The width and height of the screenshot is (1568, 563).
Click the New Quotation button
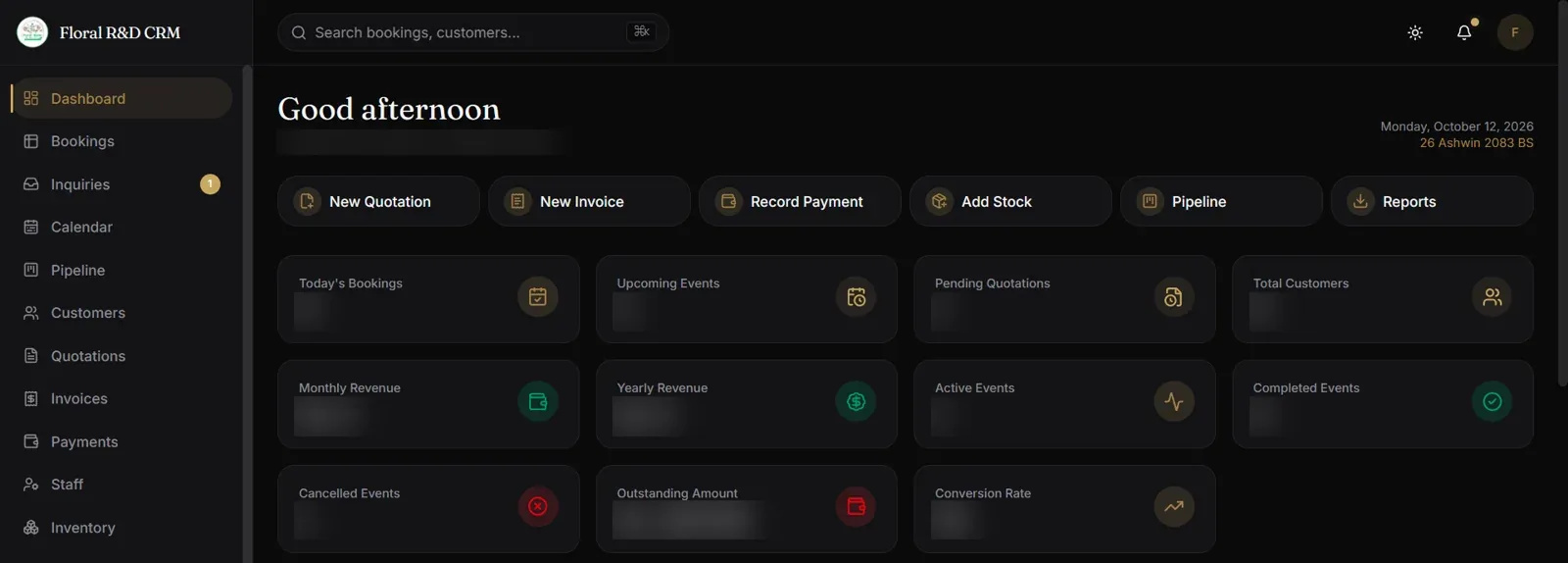(378, 201)
